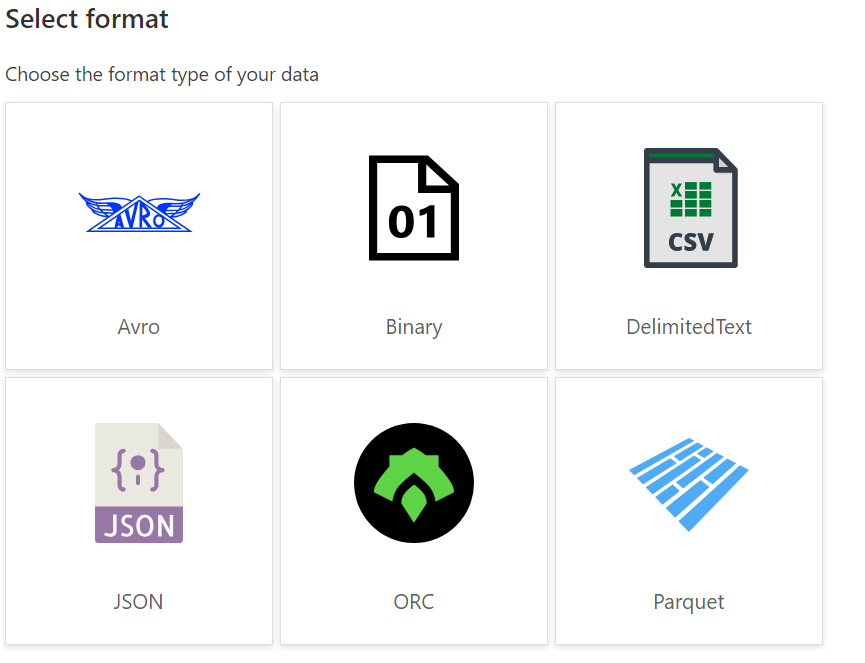
Task: Click the Select format heading
Action: point(87,19)
